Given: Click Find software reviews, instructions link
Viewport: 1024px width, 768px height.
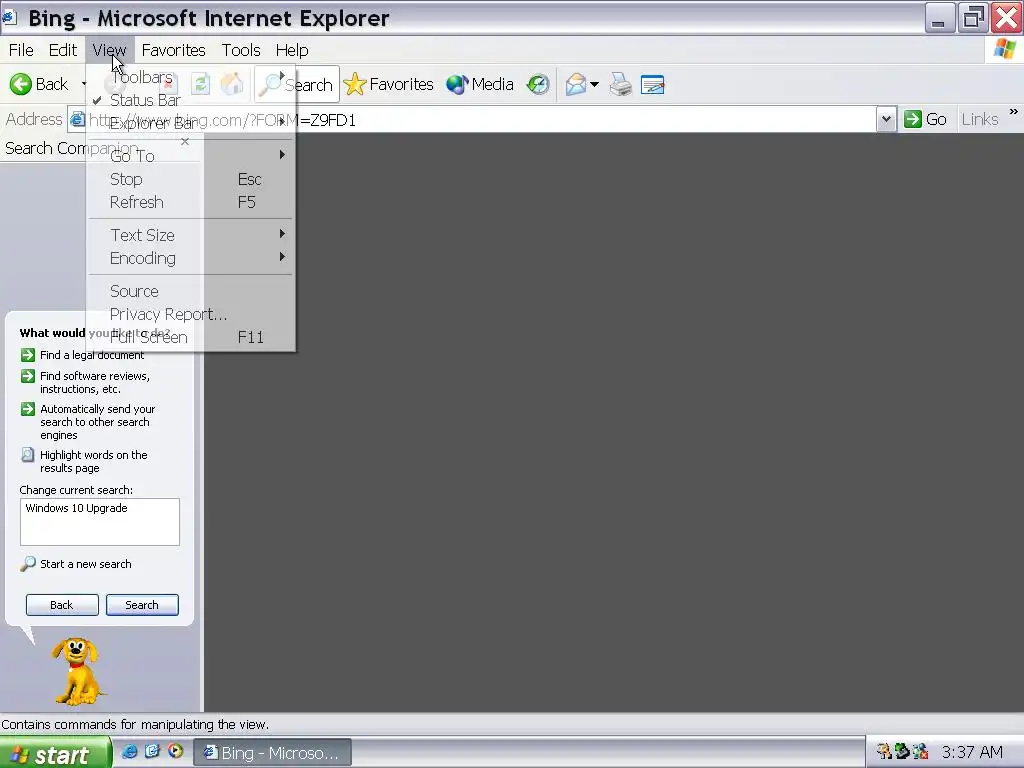Looking at the screenshot, I should [95, 382].
